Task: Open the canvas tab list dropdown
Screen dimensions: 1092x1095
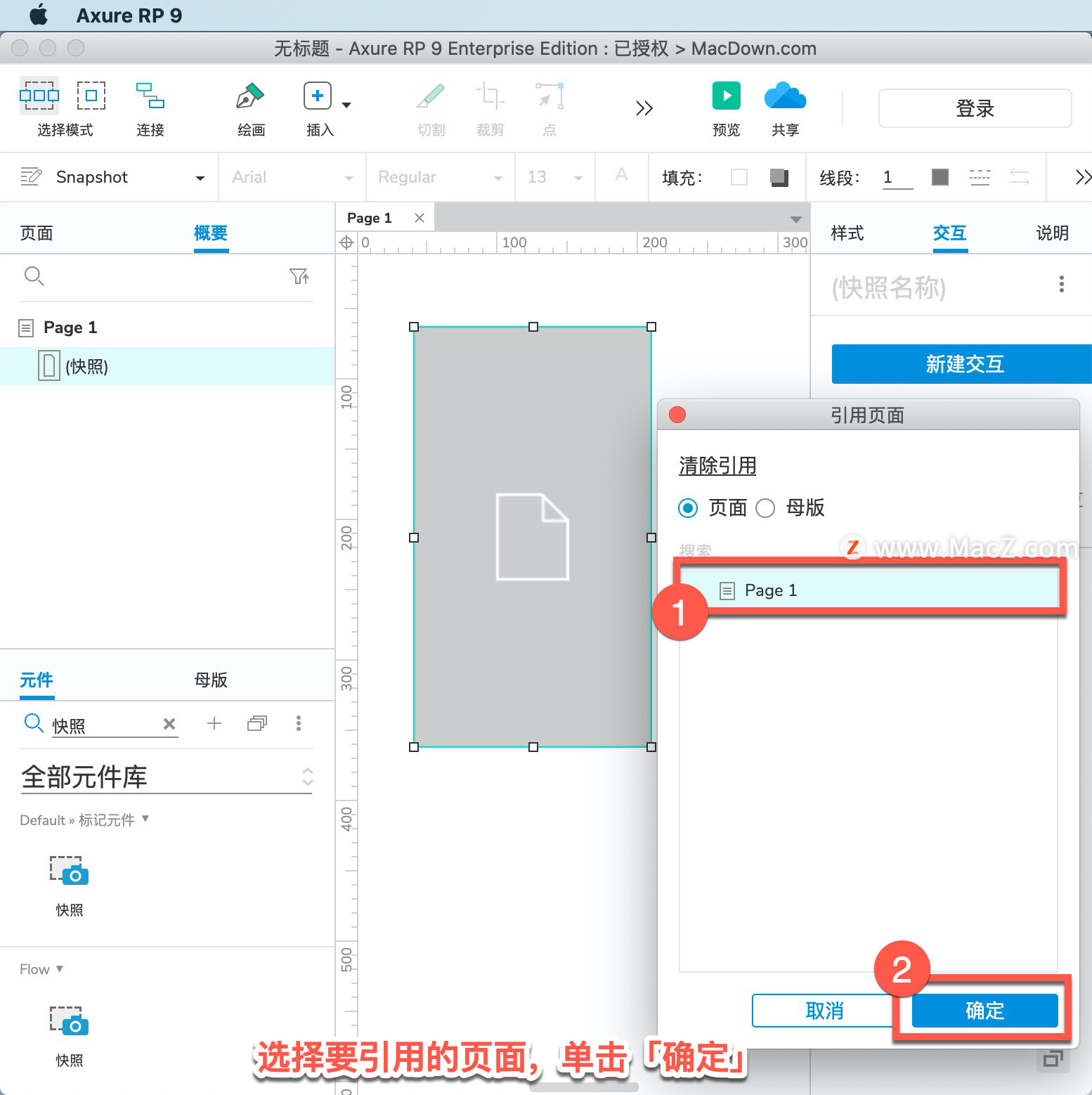Action: tap(795, 219)
